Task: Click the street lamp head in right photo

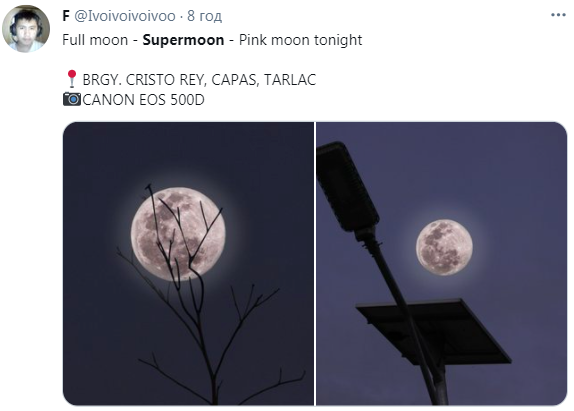Action: tap(346, 187)
